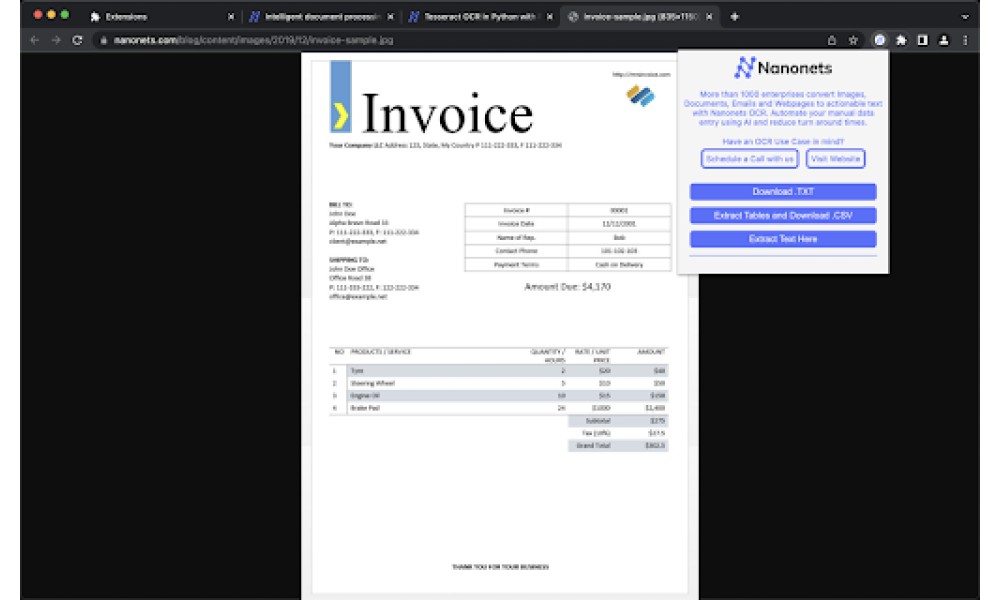This screenshot has height=600, width=1000.
Task: Switch to Tesseract OCR in Python tab
Action: point(482,17)
